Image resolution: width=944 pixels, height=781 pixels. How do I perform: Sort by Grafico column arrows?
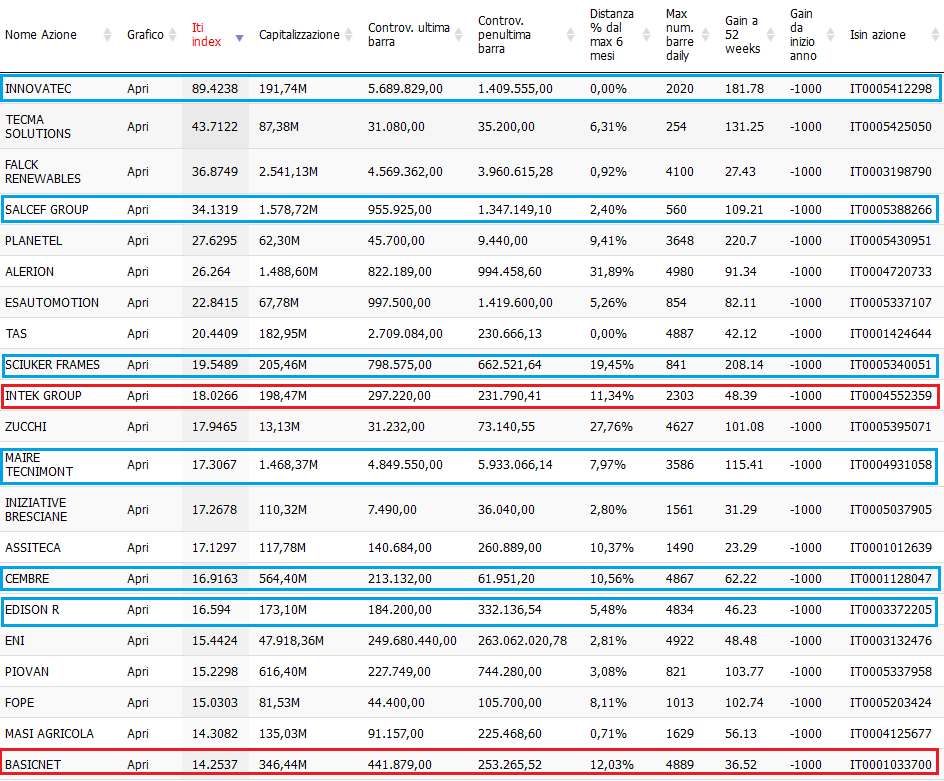tap(172, 35)
